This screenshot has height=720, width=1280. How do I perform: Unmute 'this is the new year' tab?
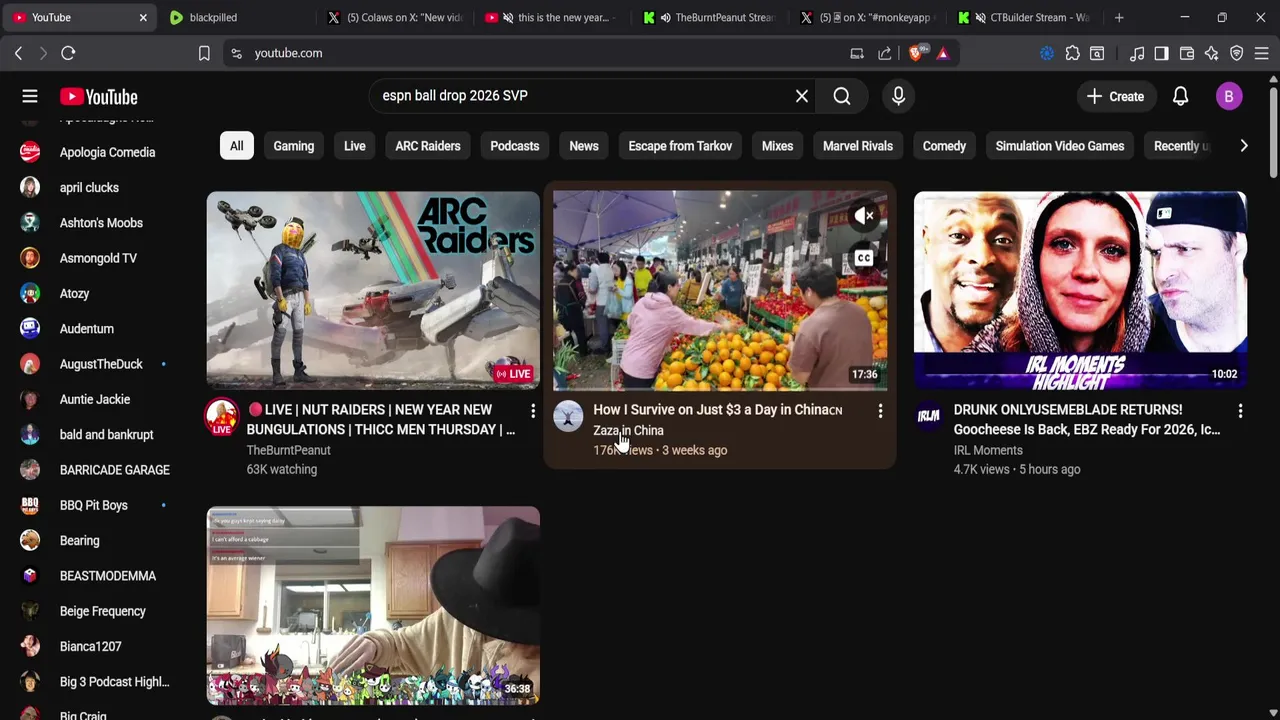pos(508,17)
